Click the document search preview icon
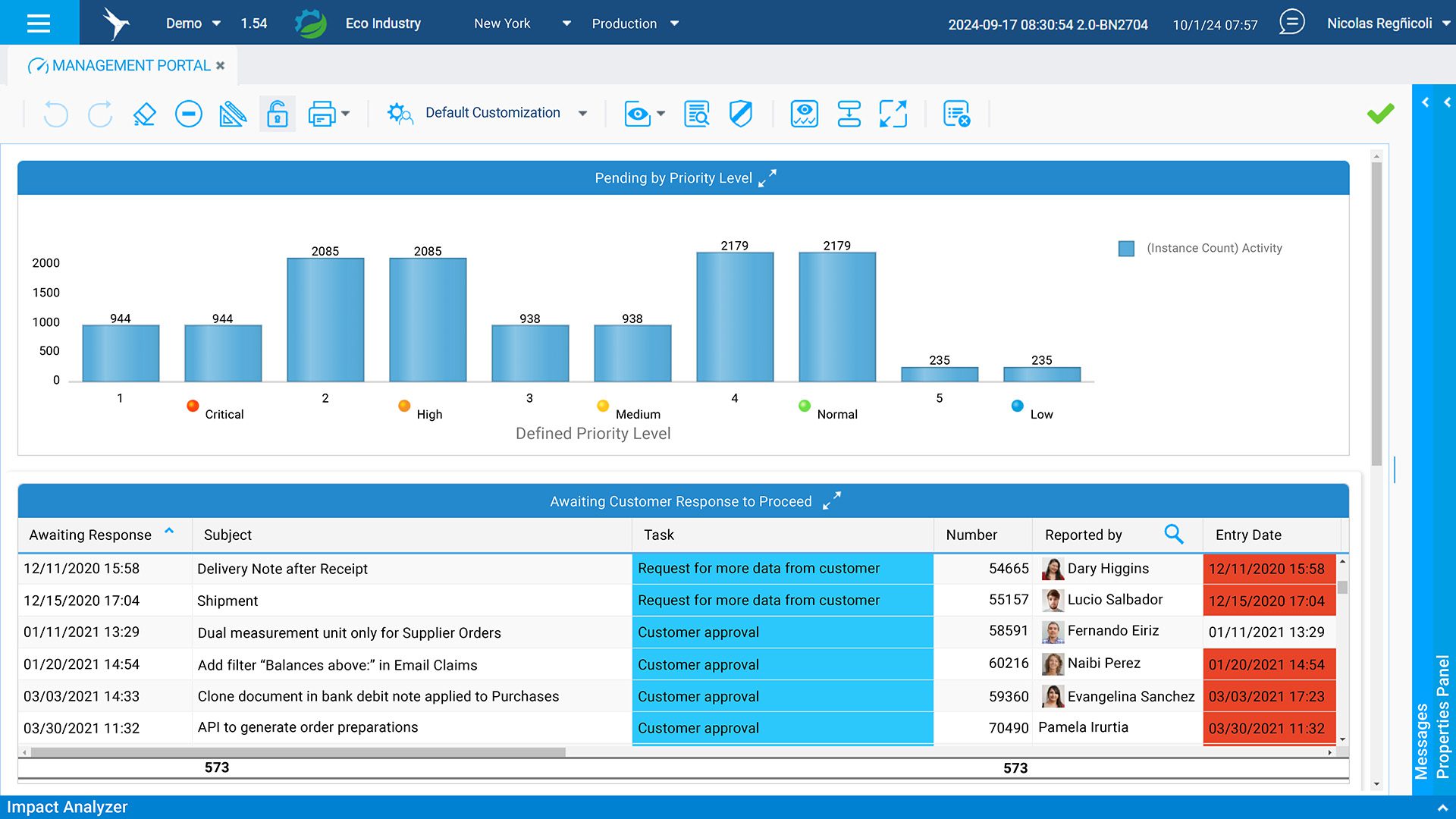The image size is (1456, 819). coord(696,114)
